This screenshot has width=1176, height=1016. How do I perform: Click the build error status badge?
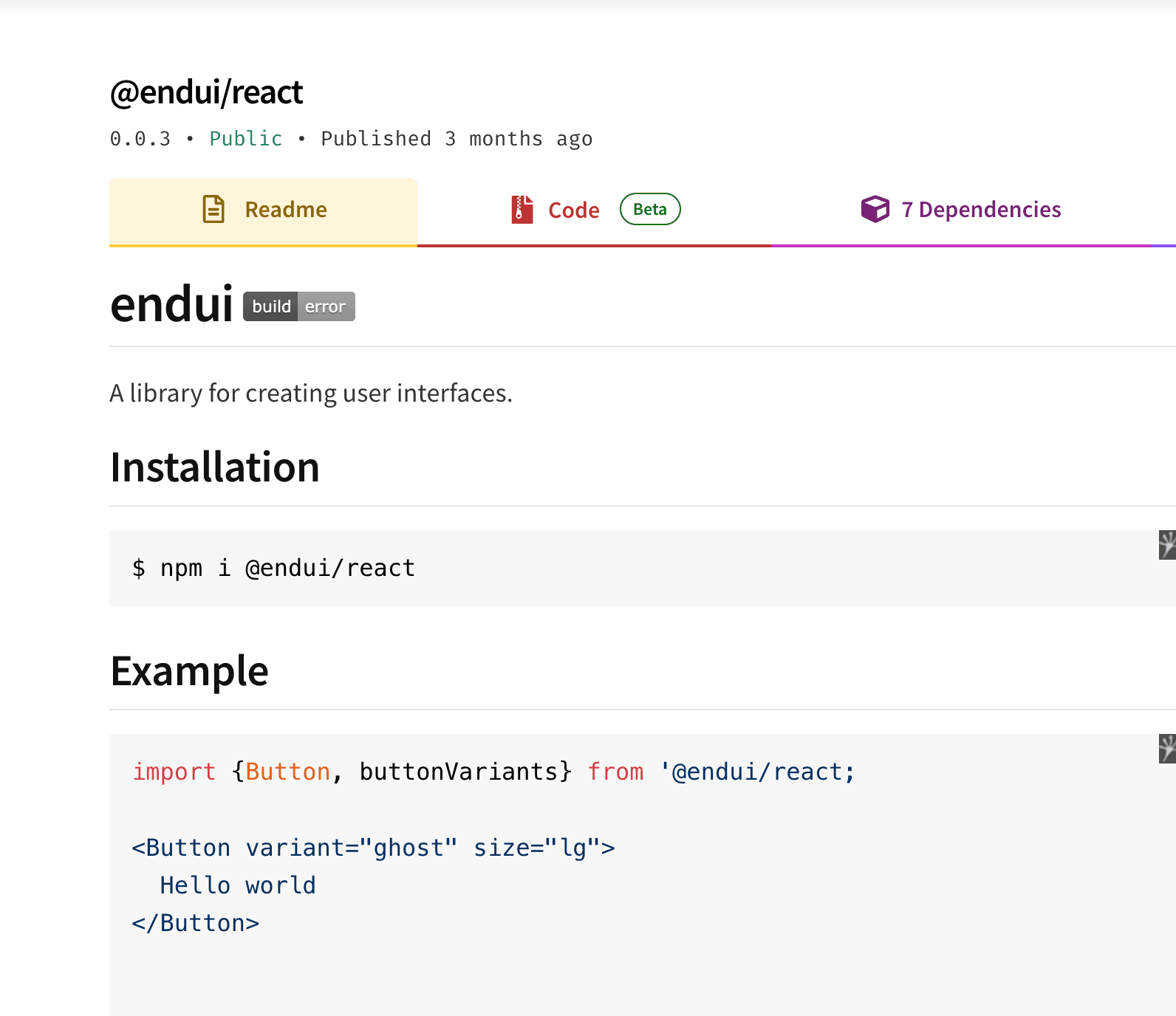tap(299, 306)
